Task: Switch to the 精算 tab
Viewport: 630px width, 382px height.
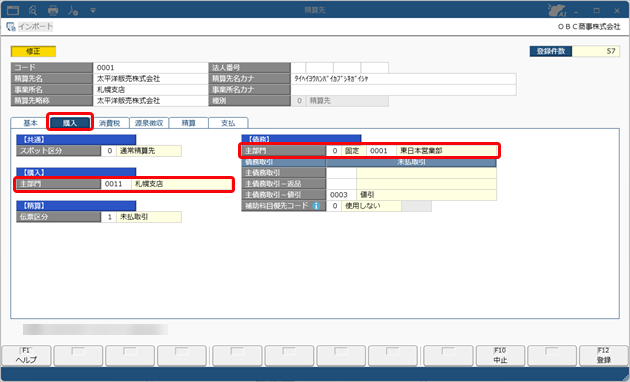Action: [188, 123]
